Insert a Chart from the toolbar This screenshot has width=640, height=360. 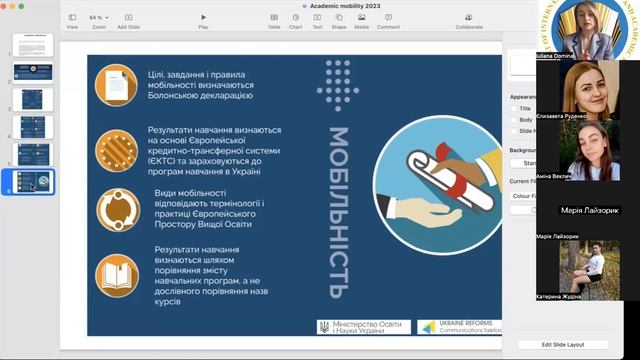coord(296,21)
